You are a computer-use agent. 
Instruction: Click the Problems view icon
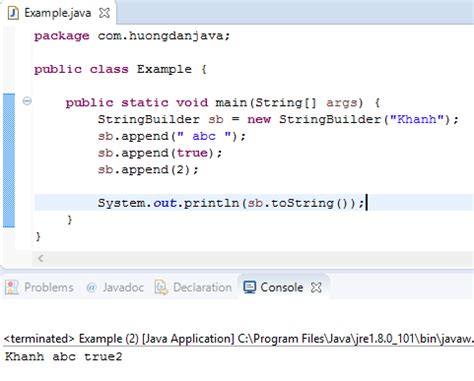(x=12, y=287)
